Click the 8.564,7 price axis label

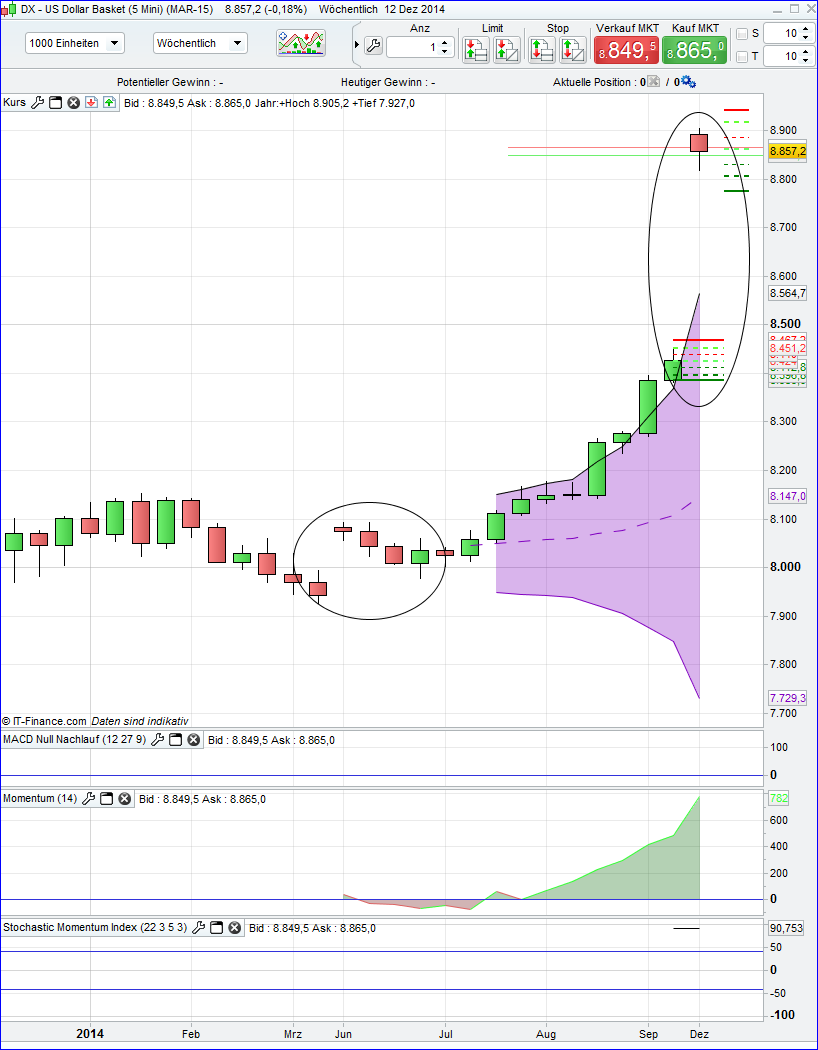point(787,293)
